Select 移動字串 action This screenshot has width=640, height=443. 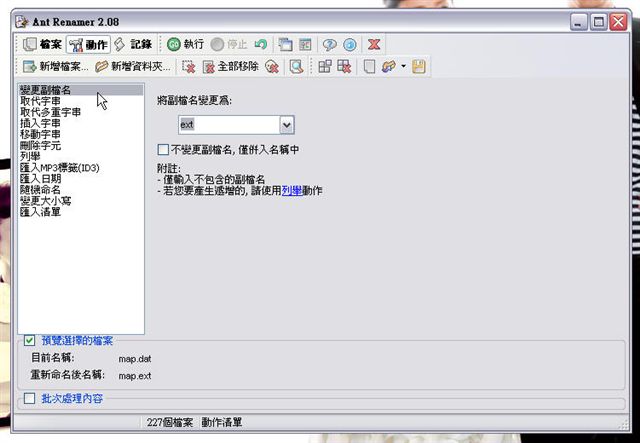81,134
